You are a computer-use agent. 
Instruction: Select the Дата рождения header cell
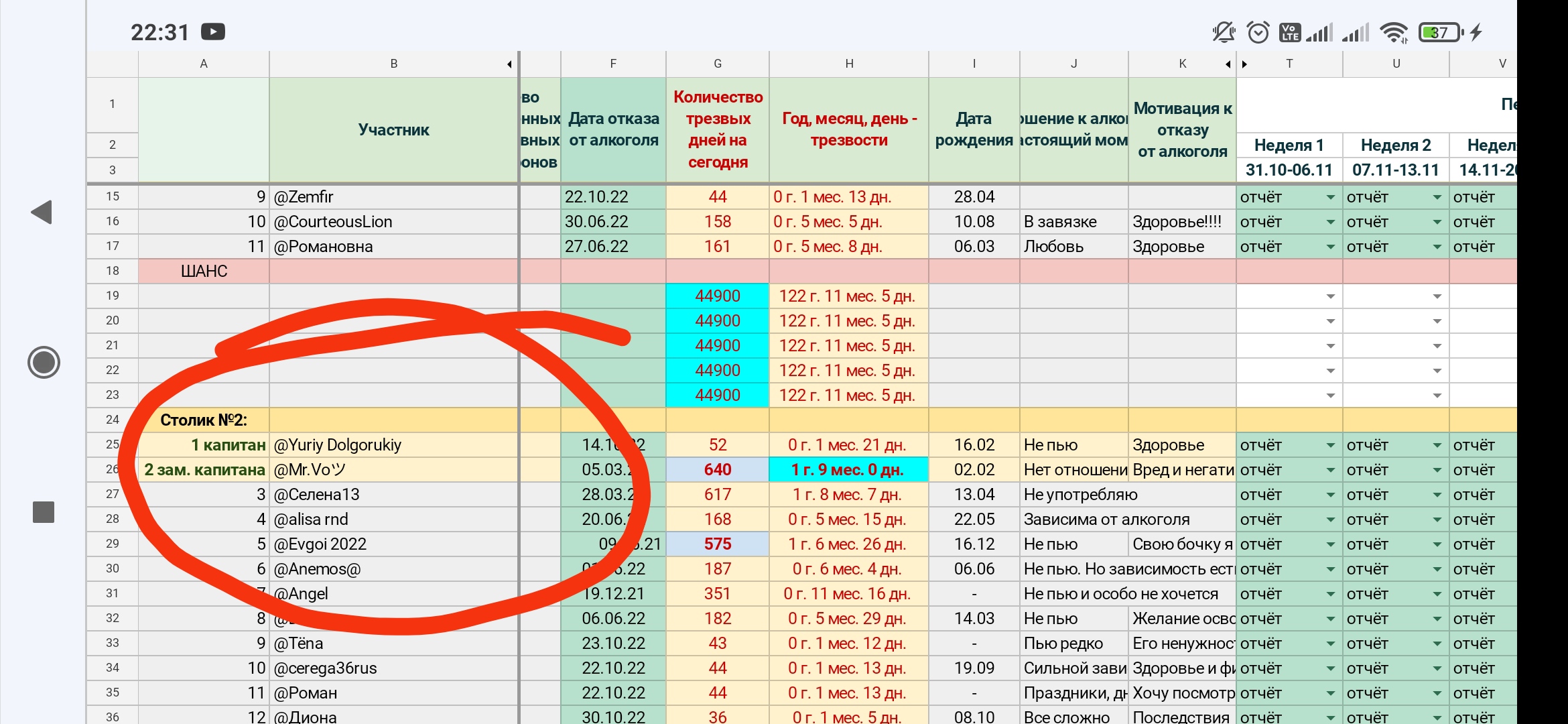[974, 129]
